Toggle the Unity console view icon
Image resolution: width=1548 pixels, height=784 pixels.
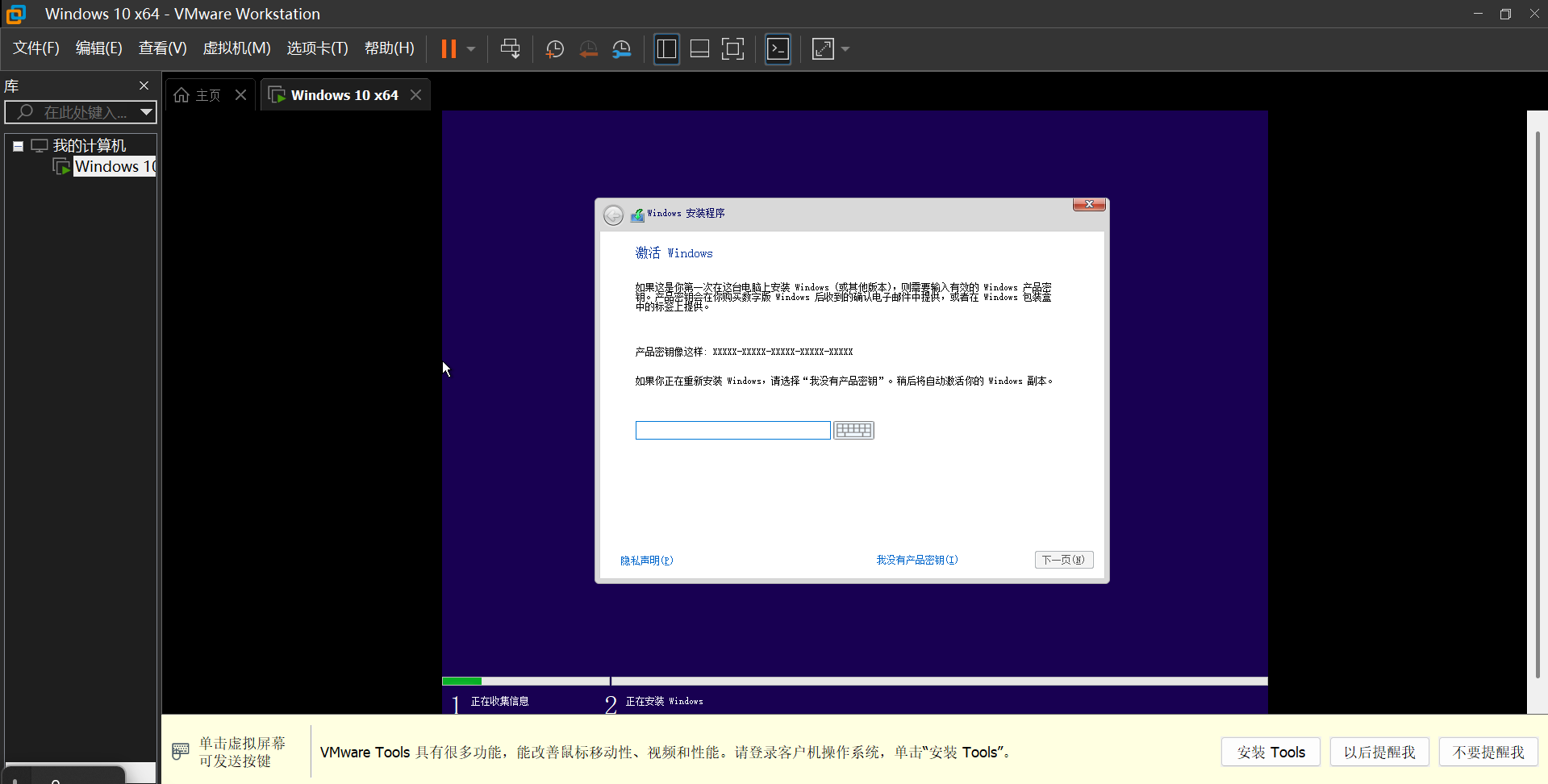click(x=778, y=48)
